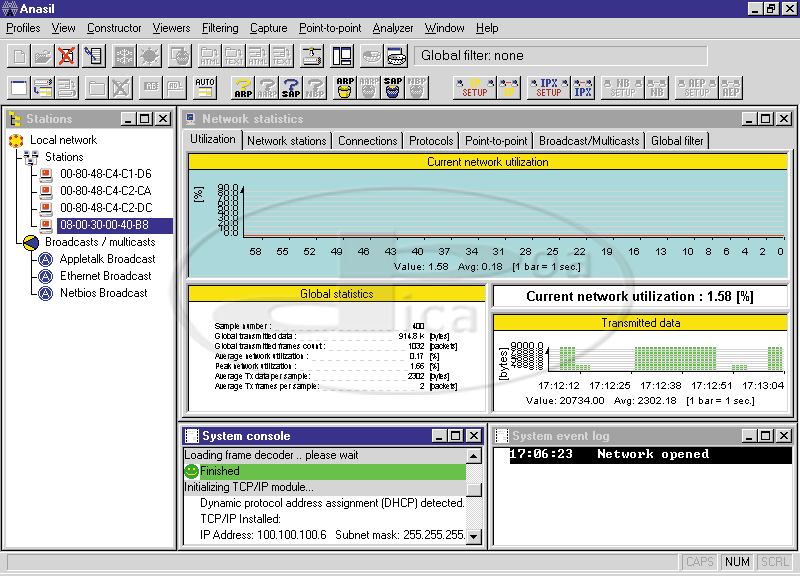The image size is (800, 576).
Task: Switch to the Broadcast/Multicasts tab
Action: point(589,141)
